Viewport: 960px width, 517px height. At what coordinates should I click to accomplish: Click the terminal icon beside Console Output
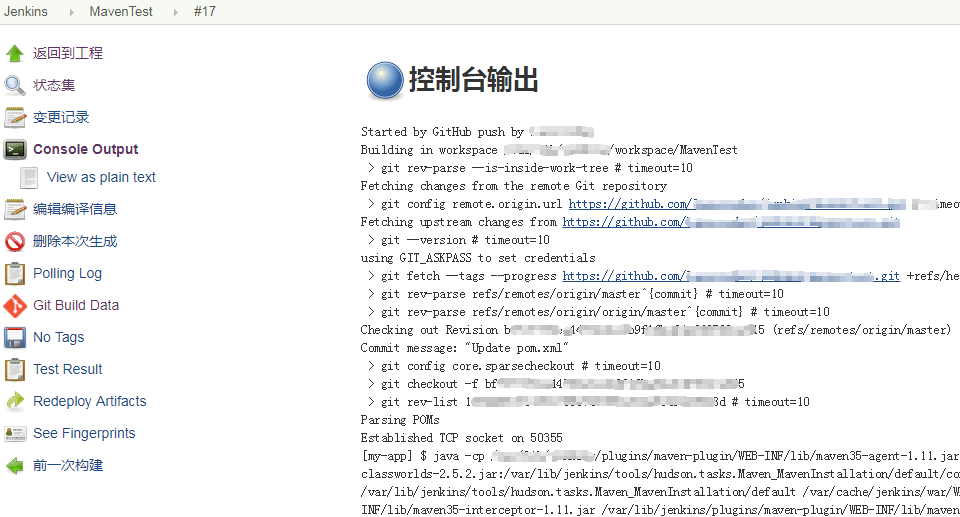[x=15, y=149]
